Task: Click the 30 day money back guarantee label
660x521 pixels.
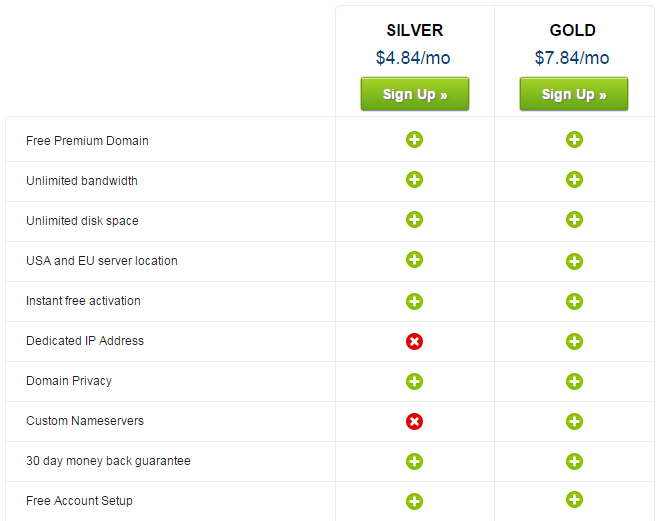Action: click(108, 461)
